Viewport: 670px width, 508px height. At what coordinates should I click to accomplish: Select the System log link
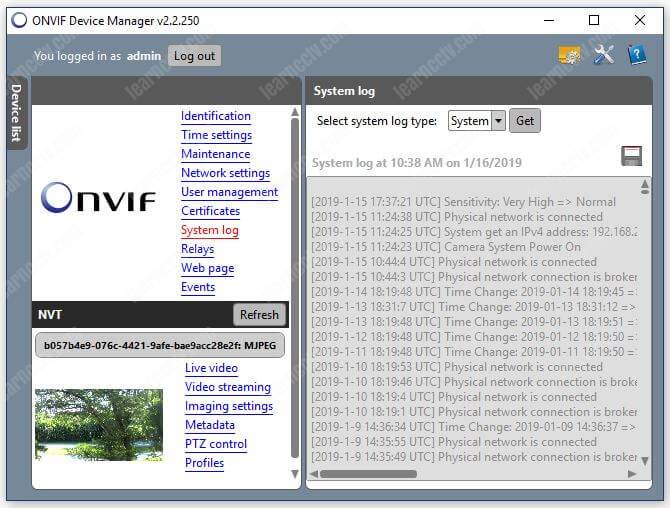tap(210, 230)
